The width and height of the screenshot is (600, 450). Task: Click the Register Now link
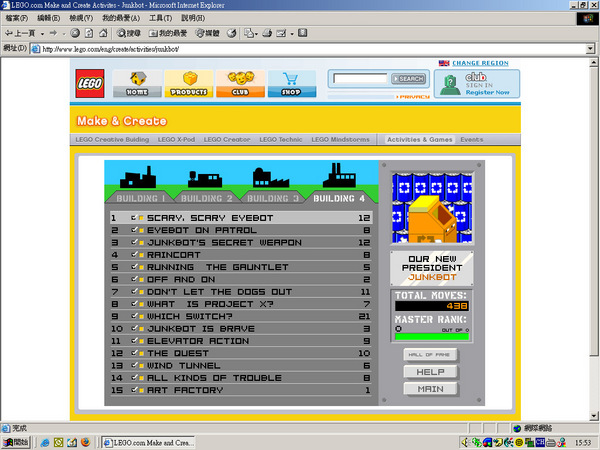click(x=488, y=92)
